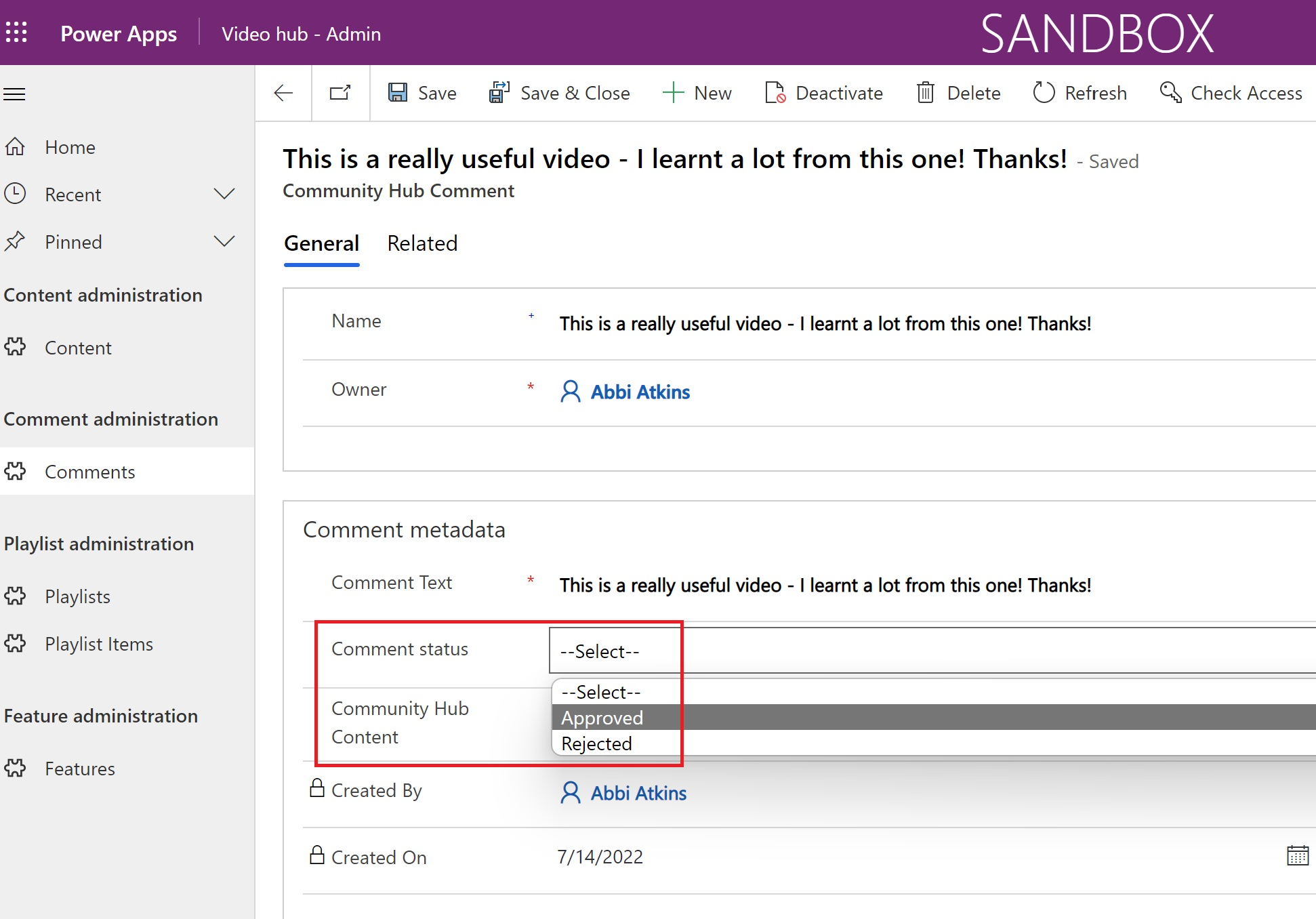This screenshot has height=919, width=1316.
Task: Click the Check Access icon
Action: coord(1170,92)
